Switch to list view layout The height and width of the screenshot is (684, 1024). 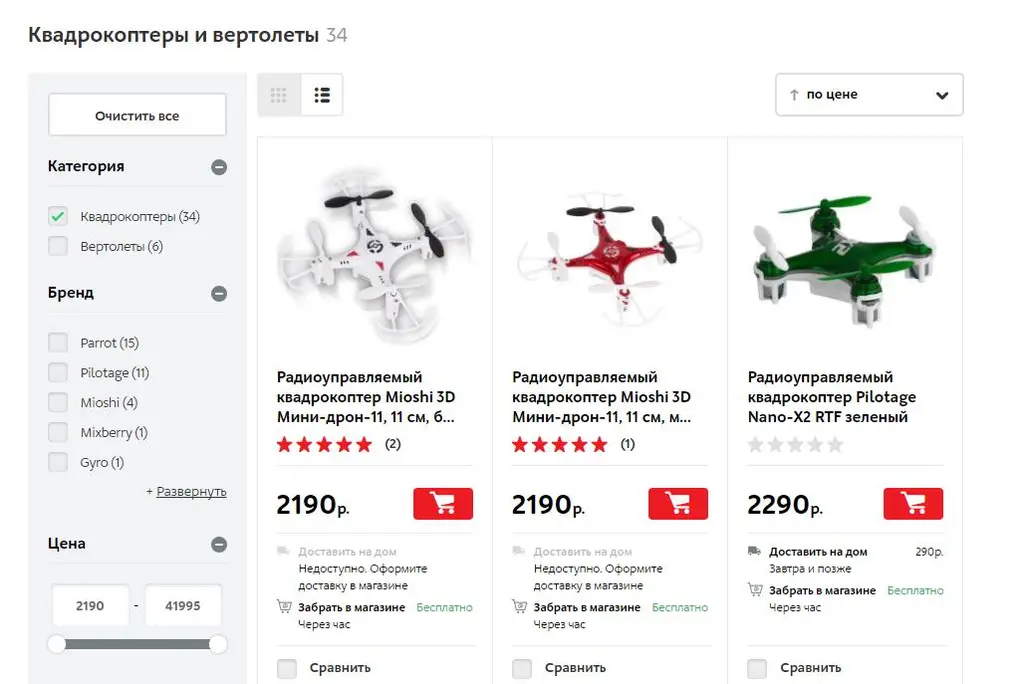pos(322,95)
